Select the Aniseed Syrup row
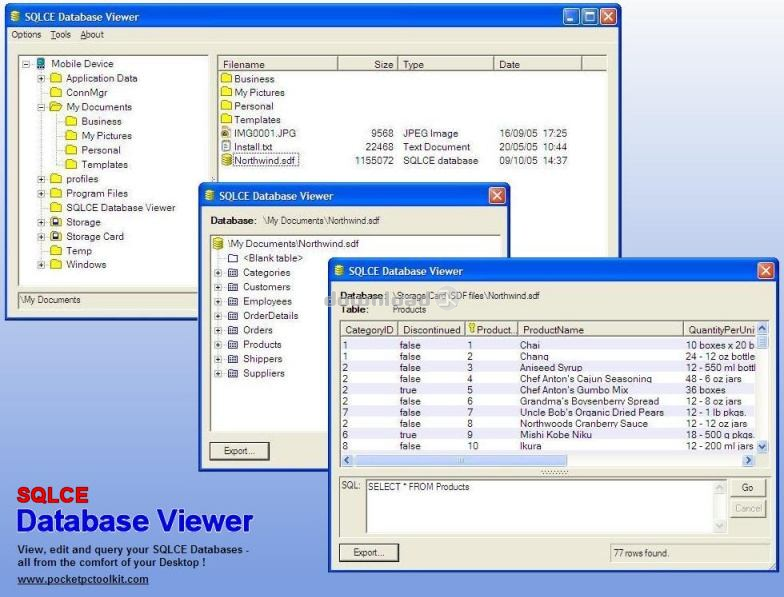 coord(548,368)
